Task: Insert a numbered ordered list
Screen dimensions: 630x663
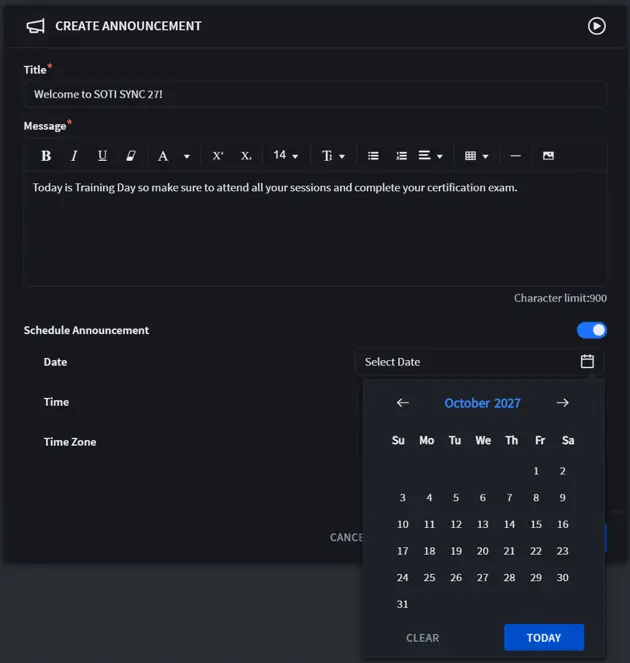Action: pos(401,156)
